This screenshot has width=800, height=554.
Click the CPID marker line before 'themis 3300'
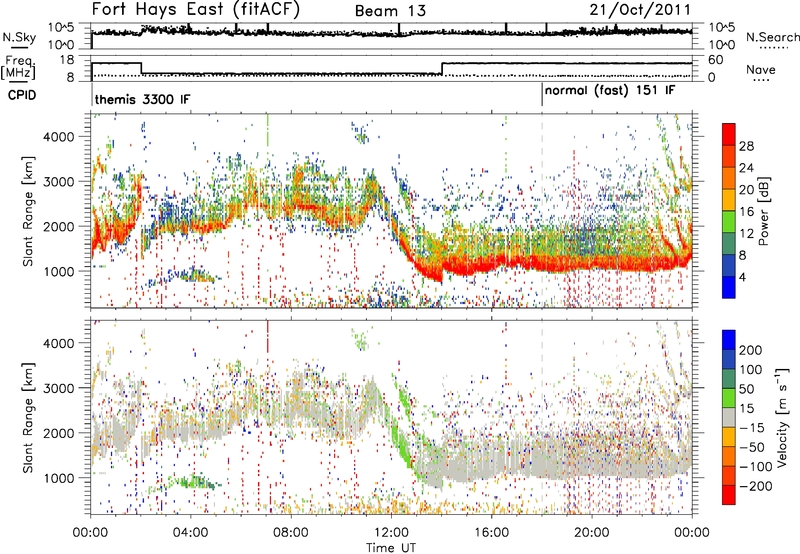tap(92, 94)
